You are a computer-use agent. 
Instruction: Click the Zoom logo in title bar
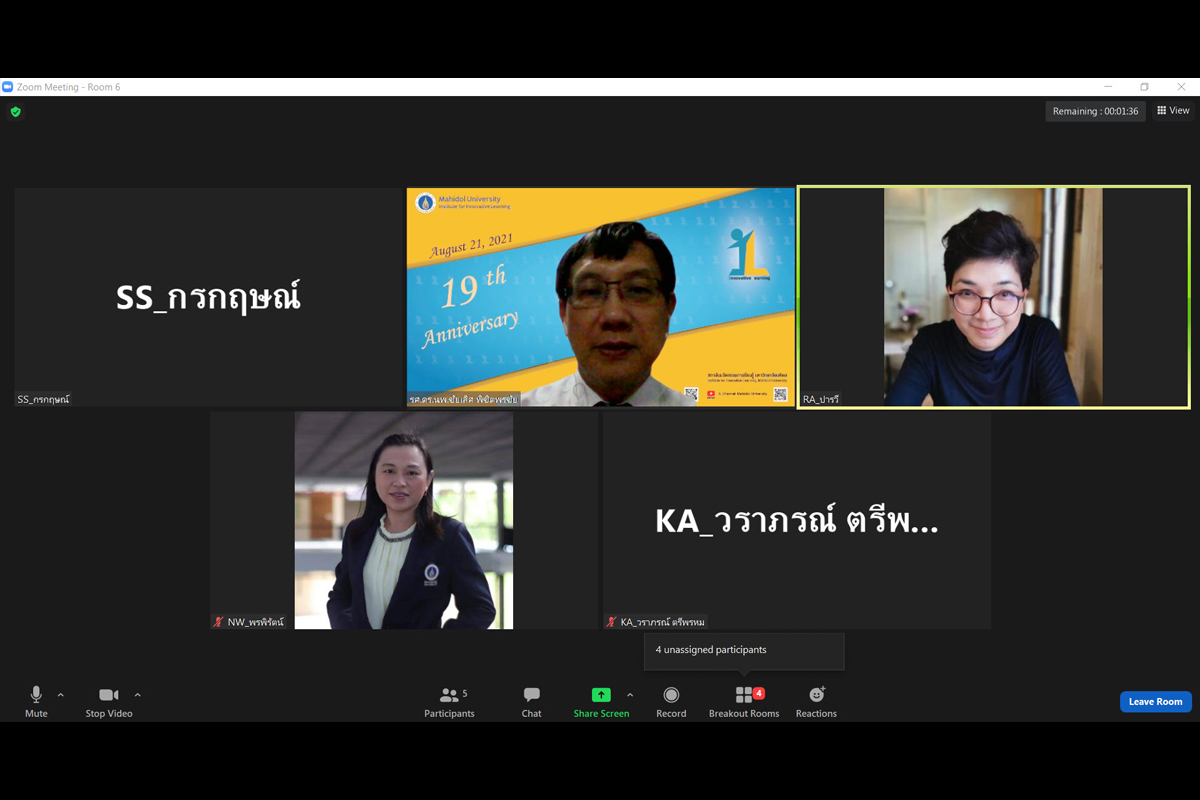(x=8, y=87)
